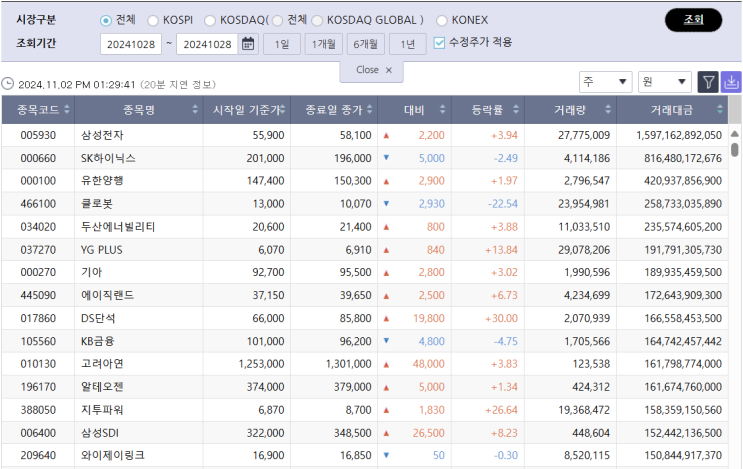Select the KOSDAQ GLOBAL radio button
743x469 pixels.
click(x=317, y=20)
